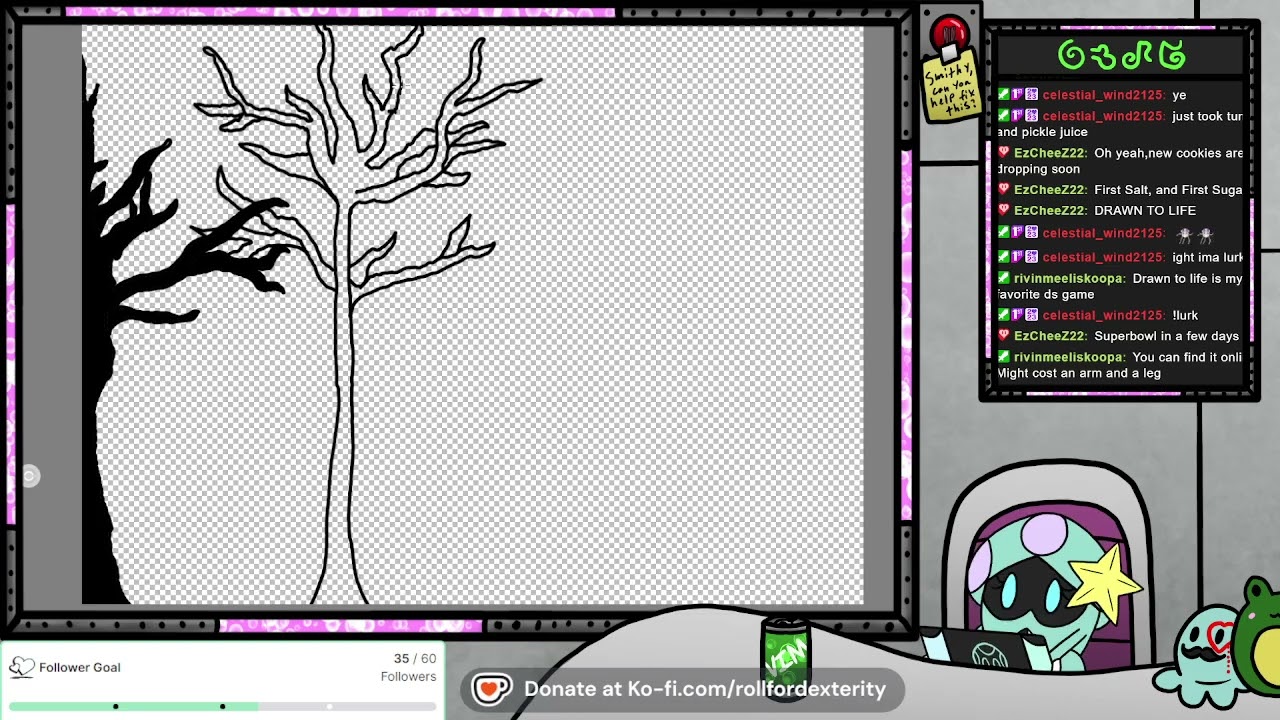This screenshot has height=720, width=1280.
Task: Click the "Superbowl in a few days" message
Action: pyautogui.click(x=1166, y=336)
